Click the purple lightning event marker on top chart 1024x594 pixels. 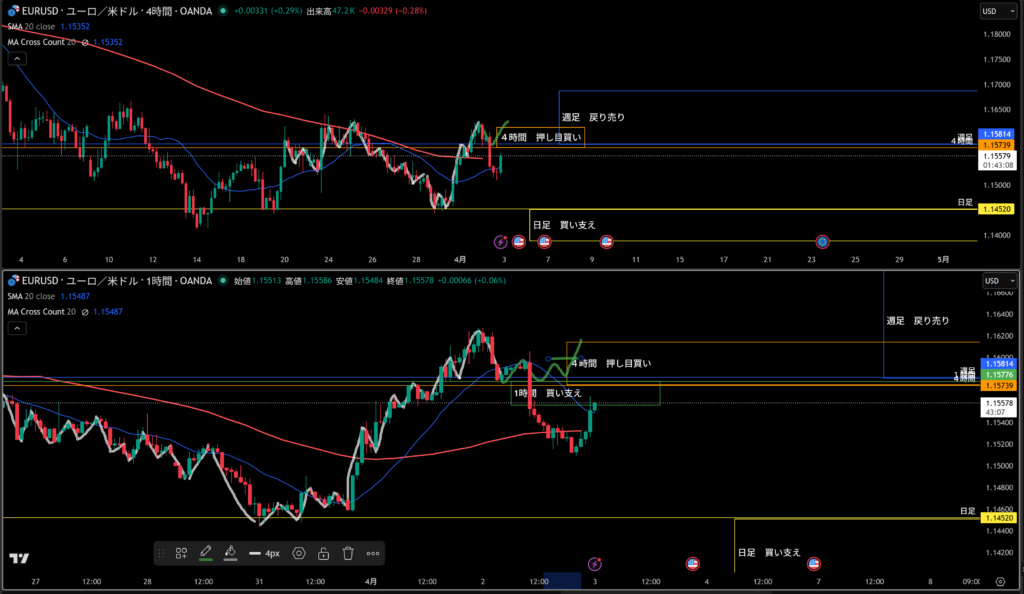501,242
